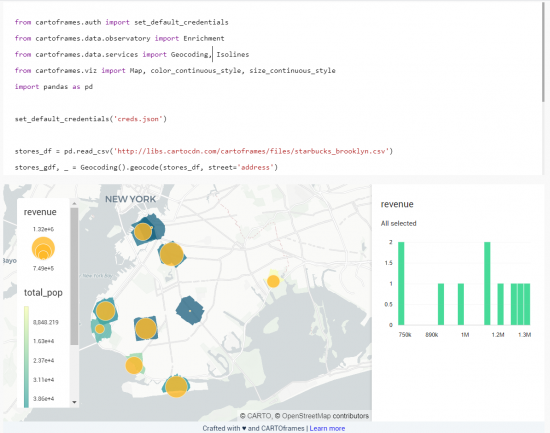Click the legend panel vertical scrollbar thumb

(74, 277)
